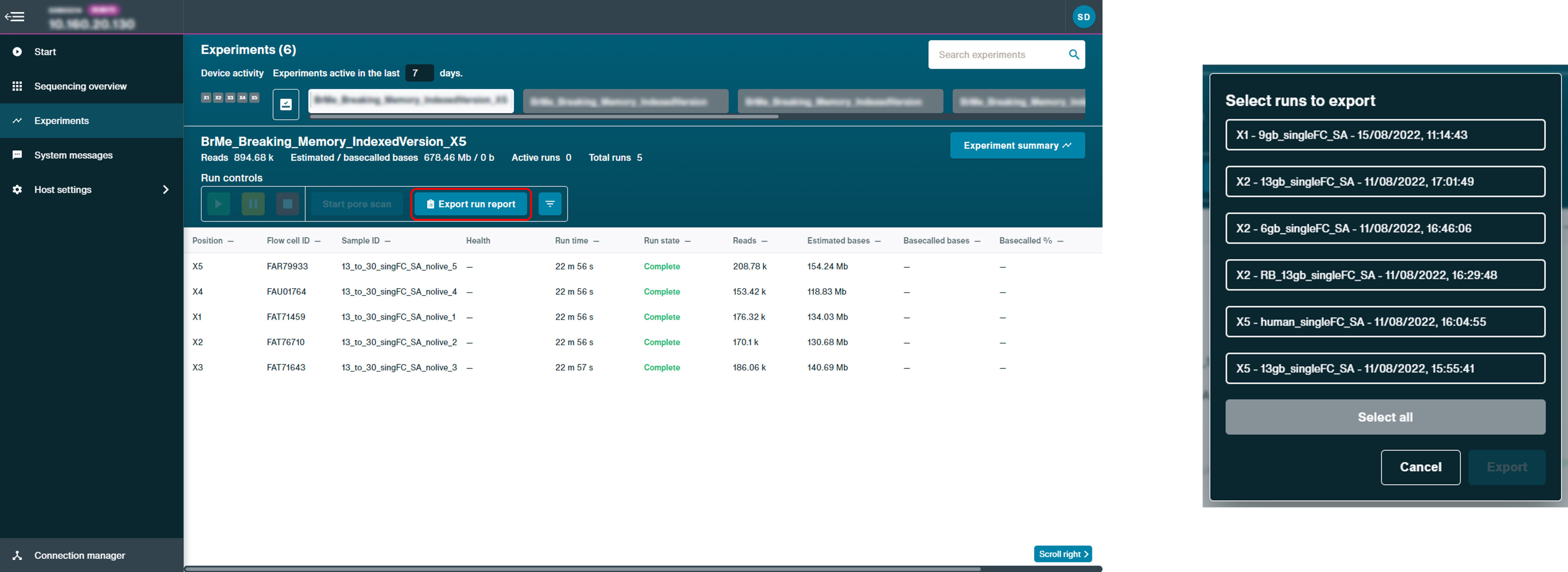Click sample 13_to_30_singFC_SA_nolive_1
1568x572 pixels.
[399, 317]
